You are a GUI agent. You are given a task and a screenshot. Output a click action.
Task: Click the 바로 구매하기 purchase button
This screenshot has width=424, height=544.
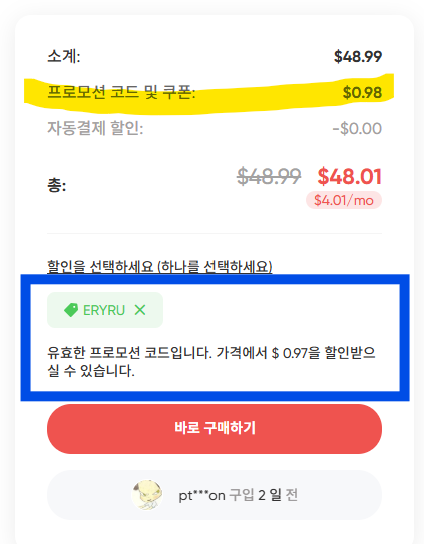(214, 429)
